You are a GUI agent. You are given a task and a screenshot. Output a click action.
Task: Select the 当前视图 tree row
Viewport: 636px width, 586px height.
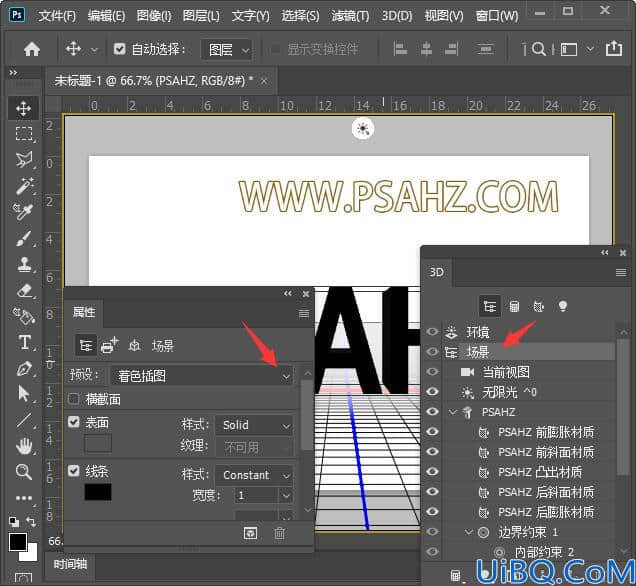pyautogui.click(x=529, y=371)
